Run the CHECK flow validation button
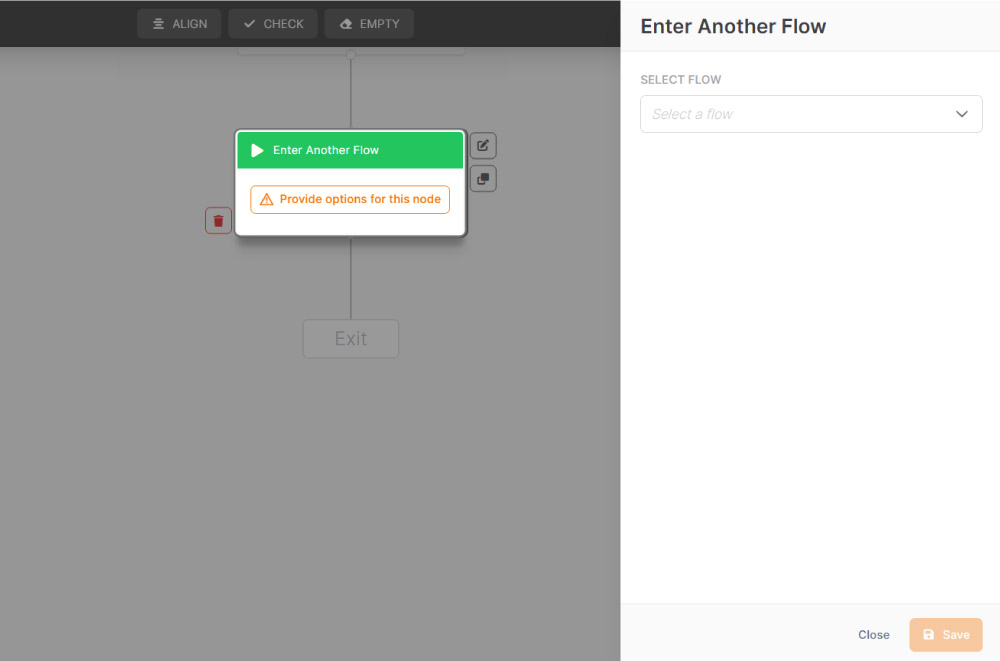1000x661 pixels. (x=273, y=24)
